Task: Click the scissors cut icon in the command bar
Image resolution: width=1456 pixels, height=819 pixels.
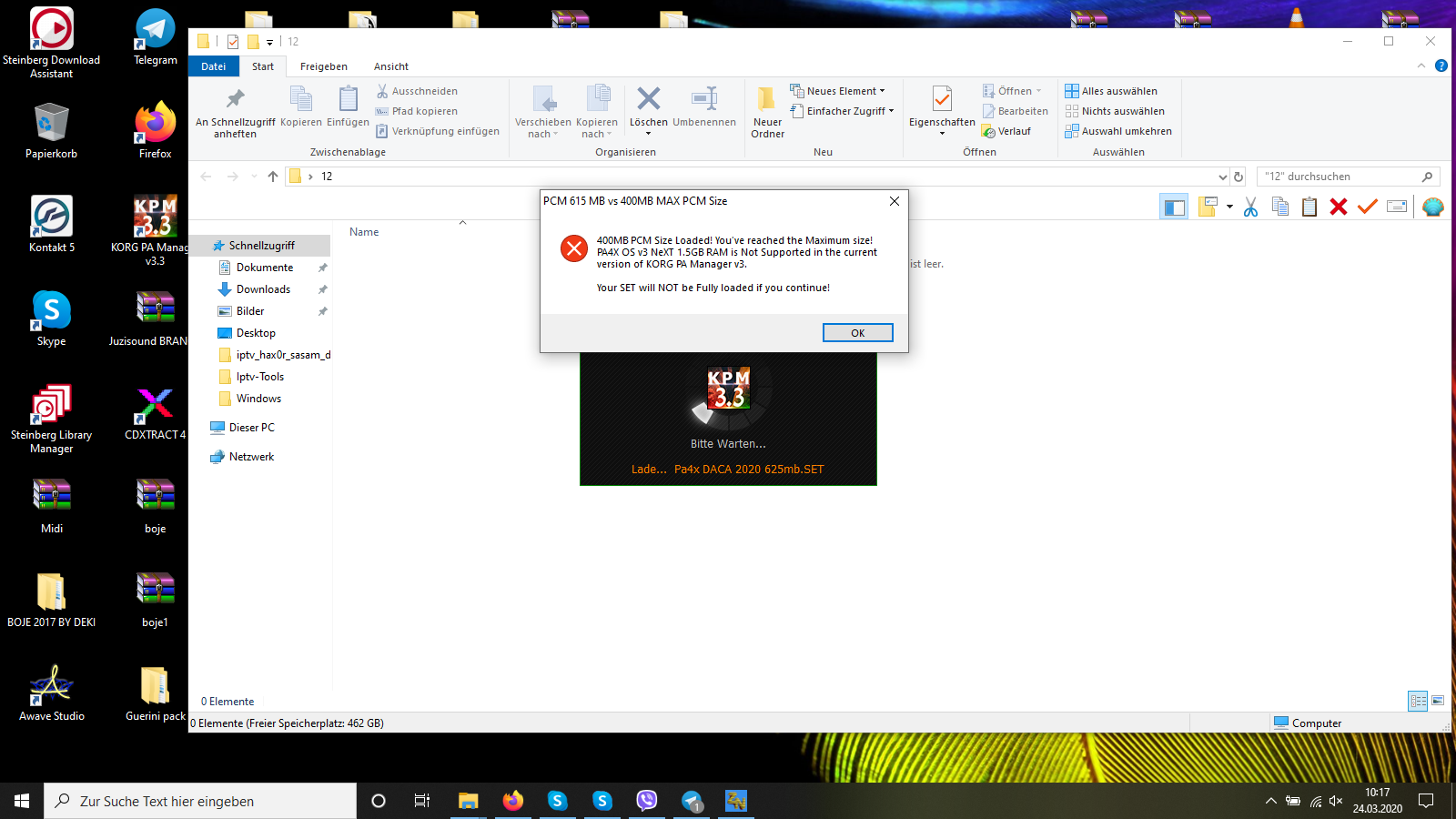Action: point(1250,207)
